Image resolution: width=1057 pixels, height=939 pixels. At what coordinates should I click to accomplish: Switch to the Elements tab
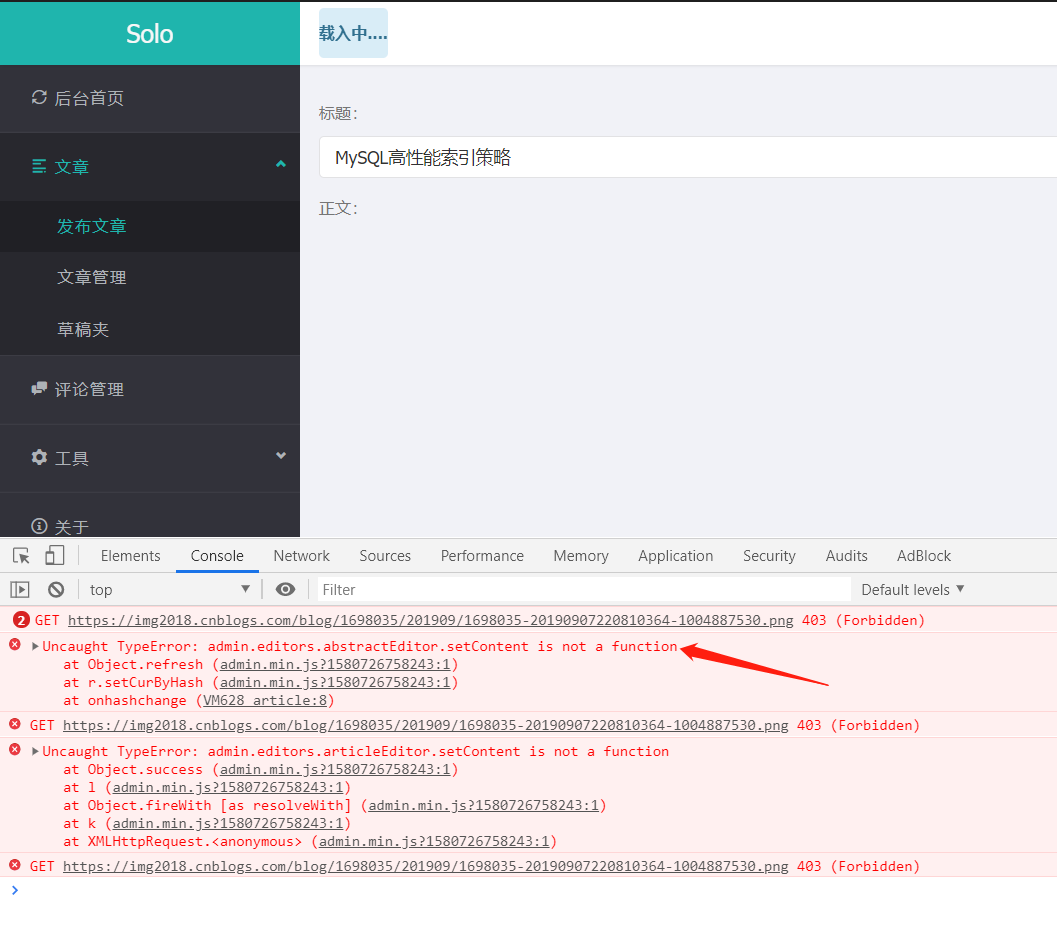point(131,555)
